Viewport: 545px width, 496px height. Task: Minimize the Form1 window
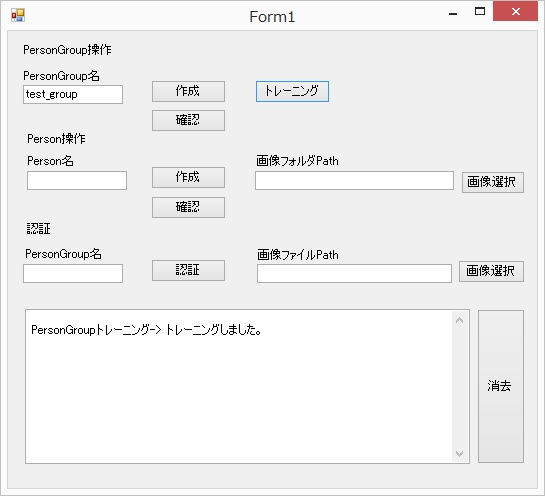tap(453, 13)
